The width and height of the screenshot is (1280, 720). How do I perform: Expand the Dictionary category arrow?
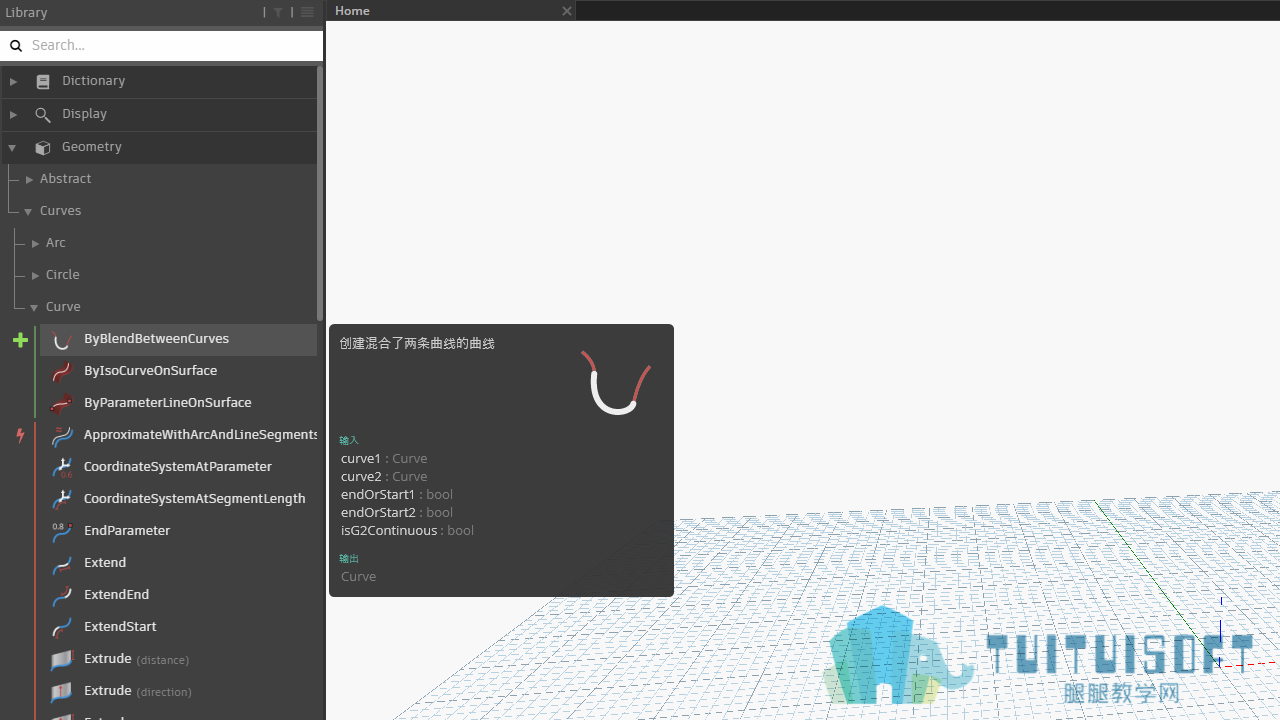[13, 81]
